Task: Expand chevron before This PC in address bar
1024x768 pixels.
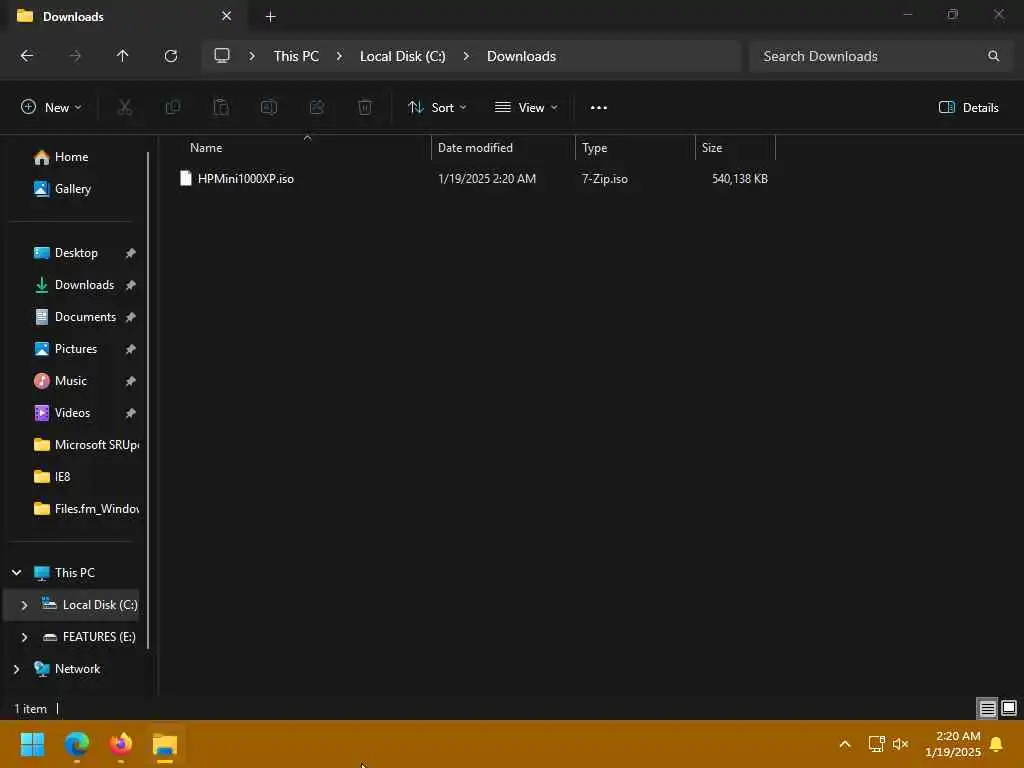Action: click(x=251, y=56)
